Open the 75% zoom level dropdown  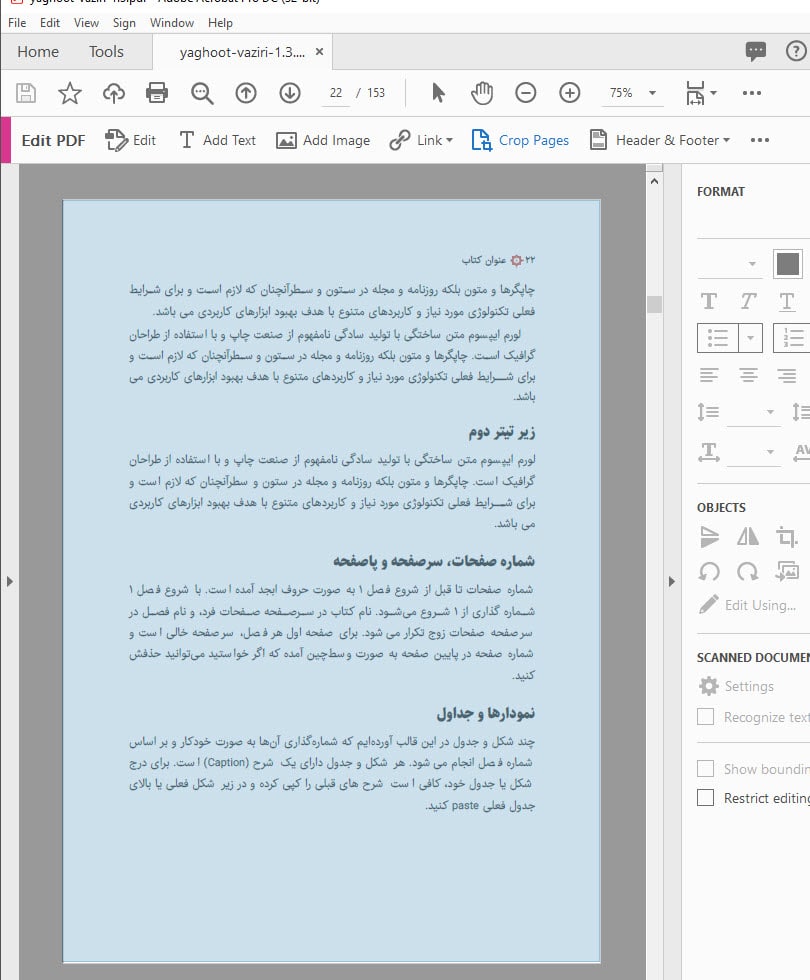click(x=632, y=92)
